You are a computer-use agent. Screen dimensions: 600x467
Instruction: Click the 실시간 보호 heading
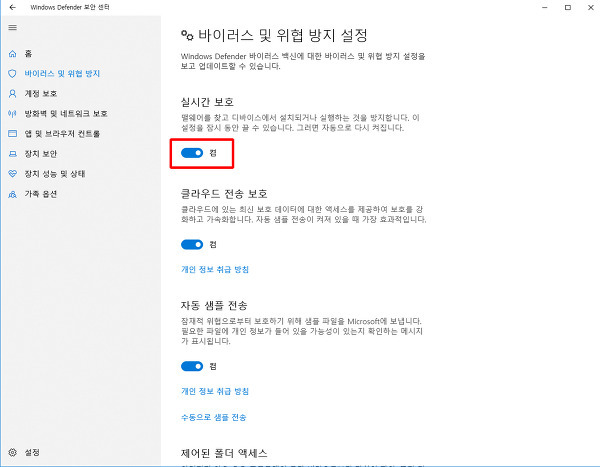click(207, 102)
